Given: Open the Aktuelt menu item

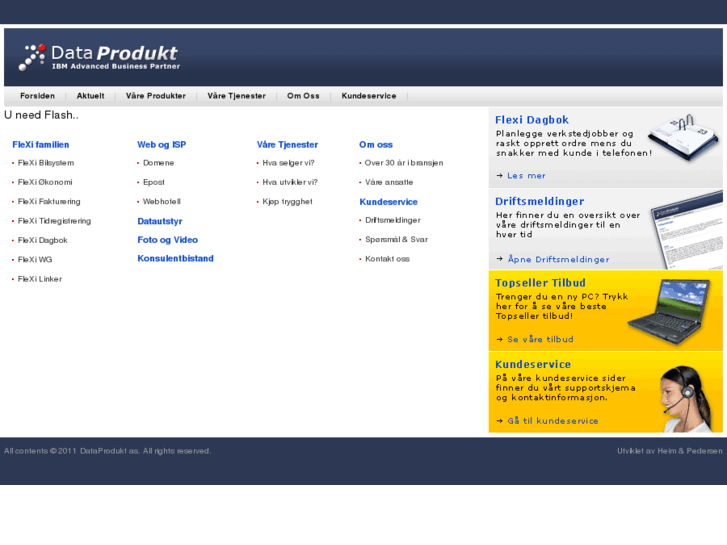Looking at the screenshot, I should (x=90, y=96).
